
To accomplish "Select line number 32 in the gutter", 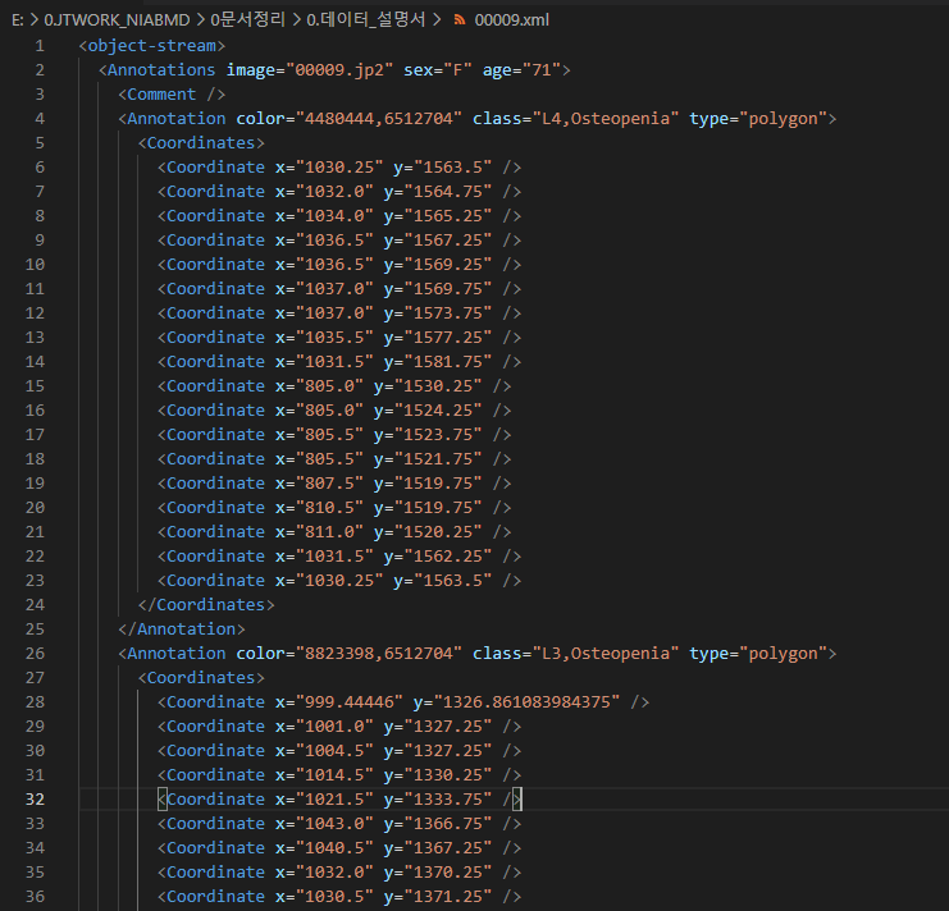I will tap(35, 799).
